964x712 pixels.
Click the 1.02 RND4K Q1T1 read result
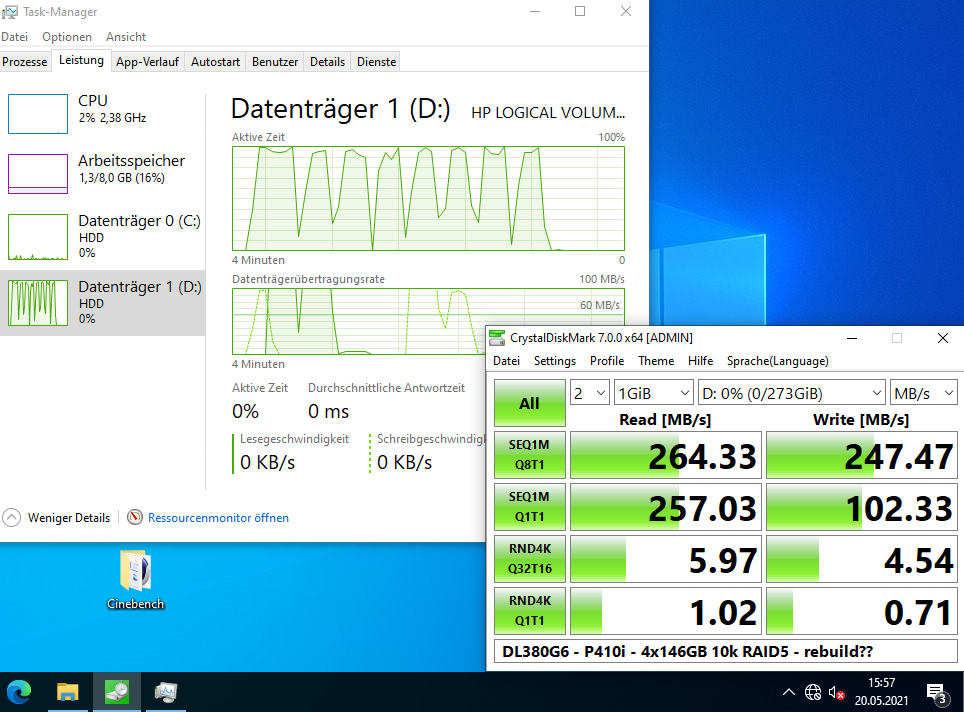pos(666,611)
